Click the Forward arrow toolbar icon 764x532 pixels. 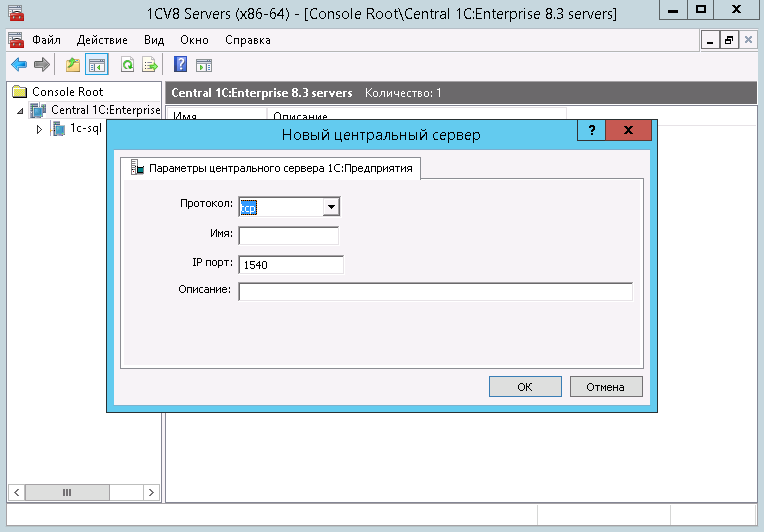41,65
